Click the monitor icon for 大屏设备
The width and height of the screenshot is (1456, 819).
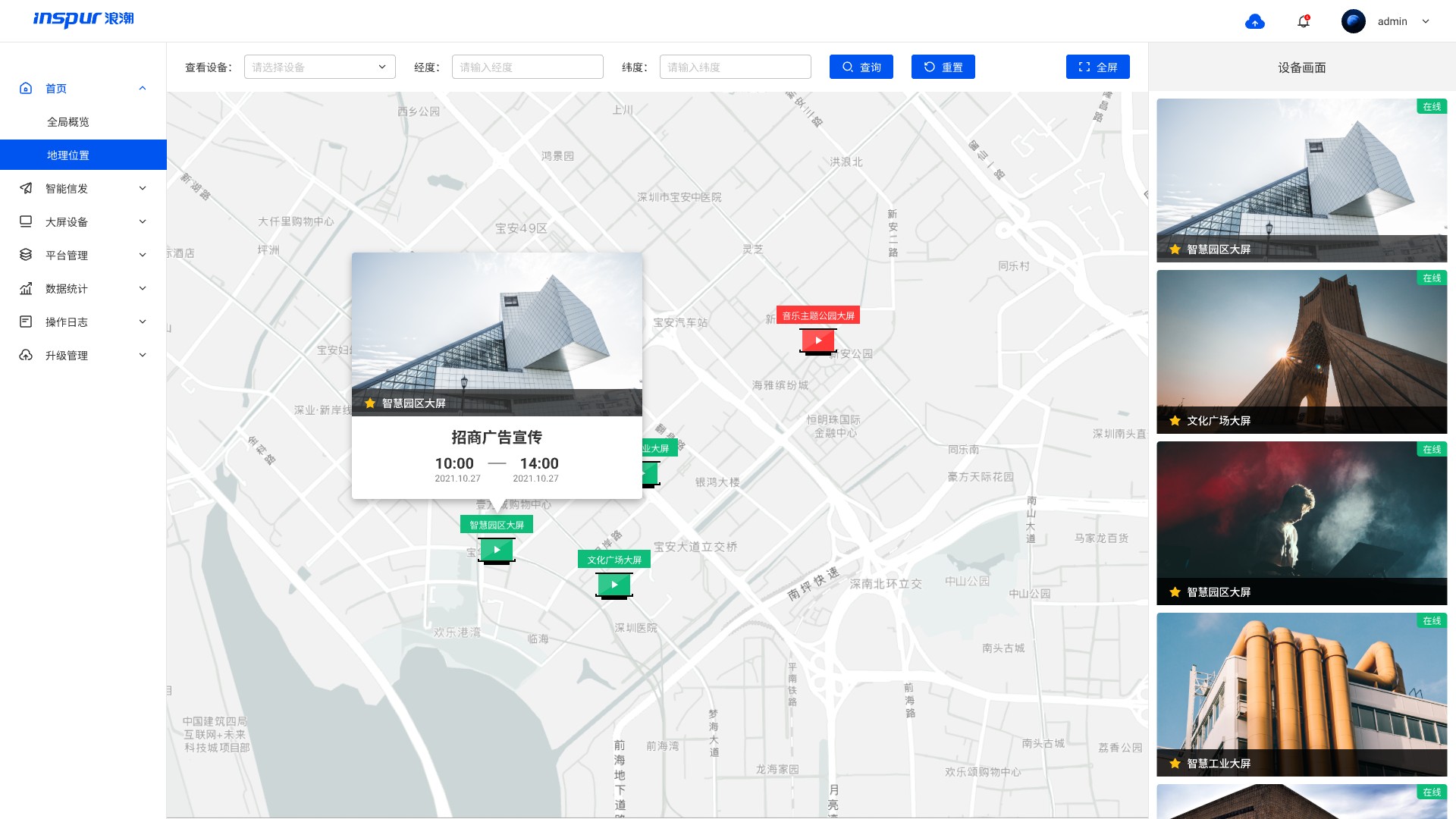tap(26, 221)
